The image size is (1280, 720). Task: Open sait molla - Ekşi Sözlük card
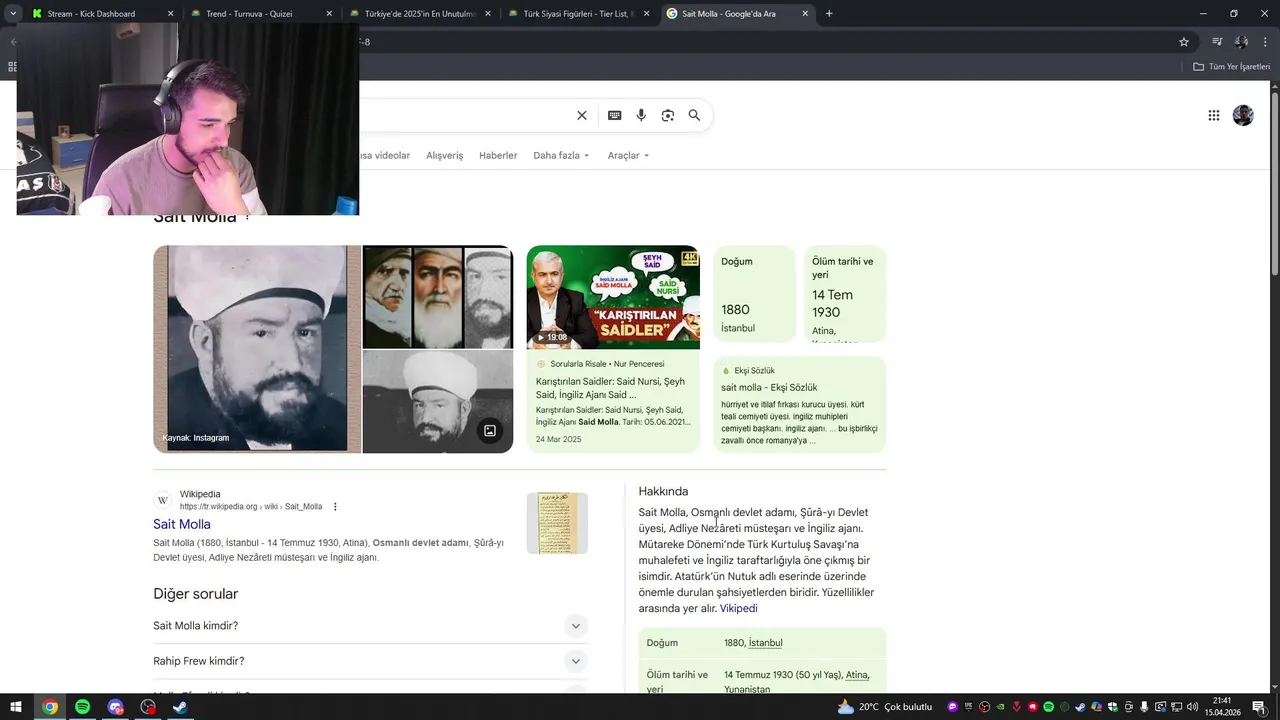tap(800, 405)
